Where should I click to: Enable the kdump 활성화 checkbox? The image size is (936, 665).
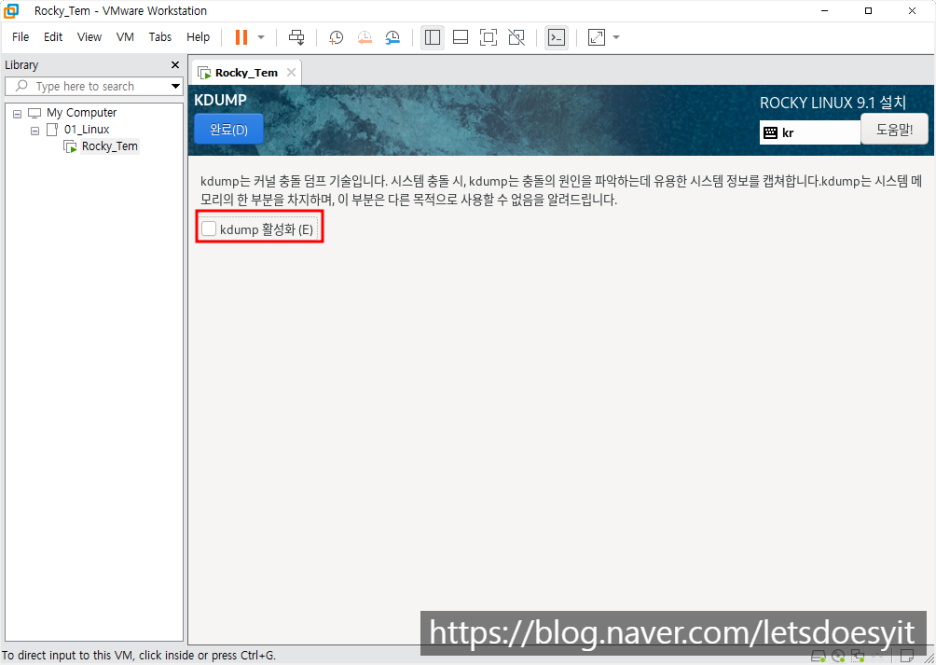tap(209, 229)
